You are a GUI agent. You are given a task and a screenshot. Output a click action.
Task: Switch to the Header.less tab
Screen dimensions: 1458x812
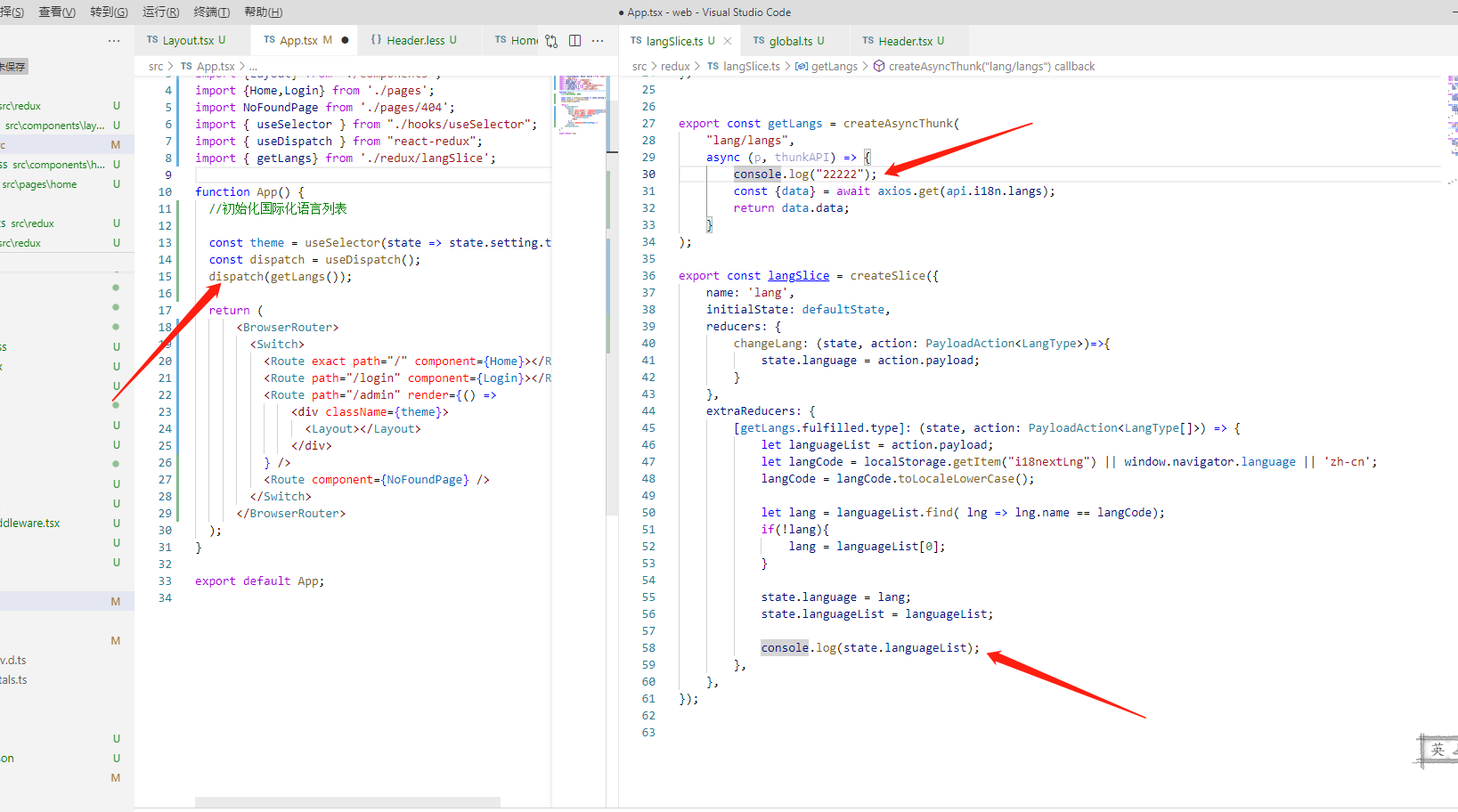point(414,40)
